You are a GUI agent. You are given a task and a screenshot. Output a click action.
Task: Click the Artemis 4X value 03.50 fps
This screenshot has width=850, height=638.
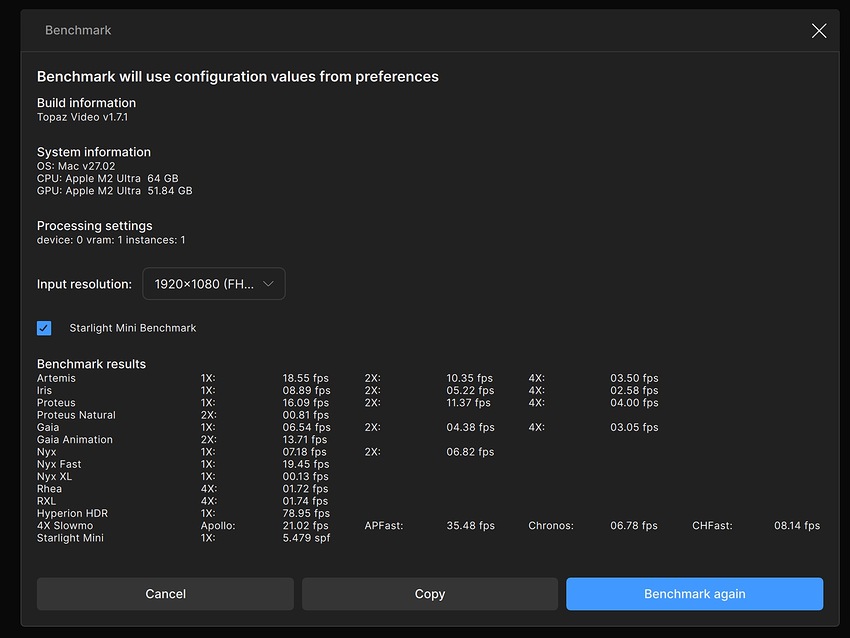pyautogui.click(x=634, y=378)
